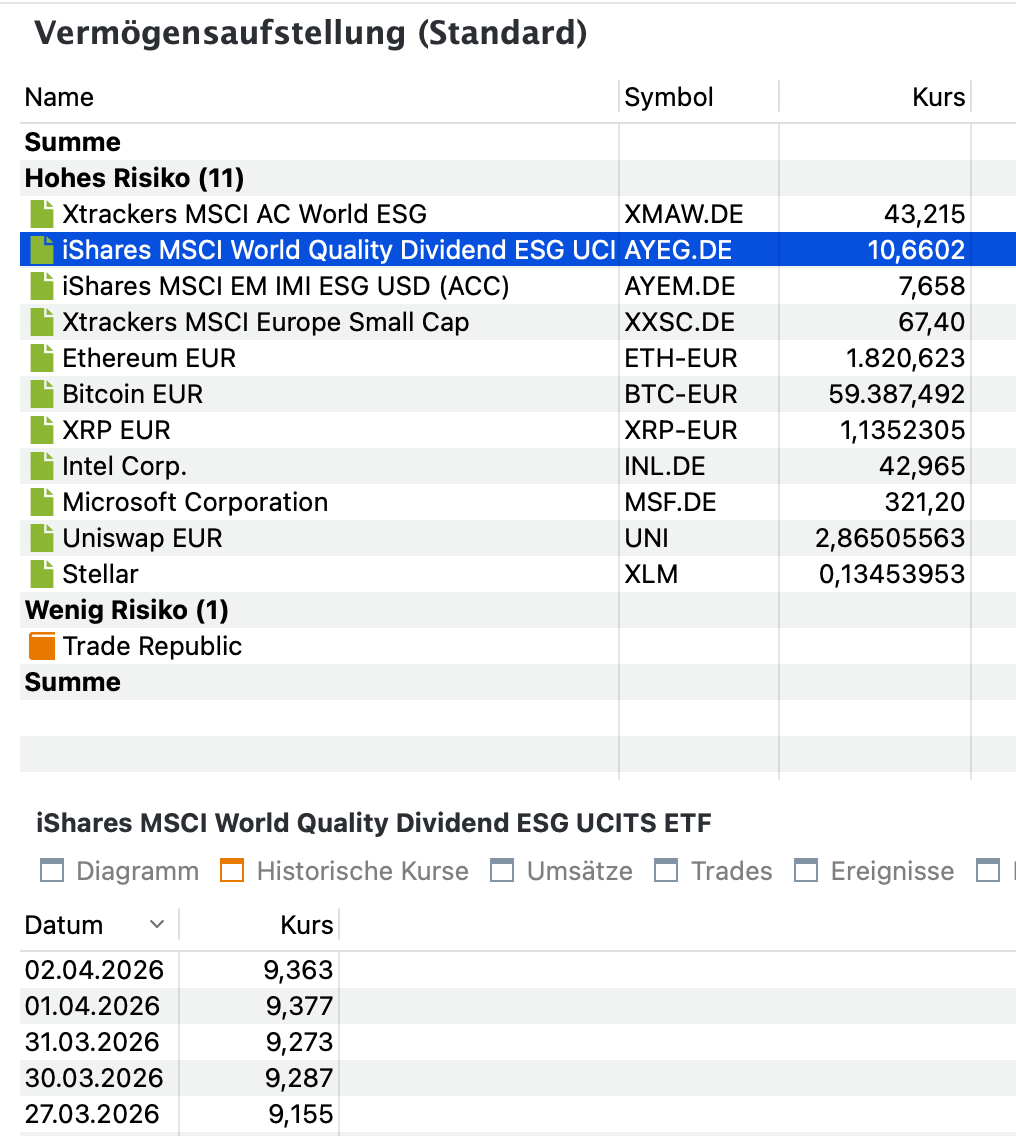
Task: Click the Bitcoin EUR security icon
Action: tap(41, 394)
